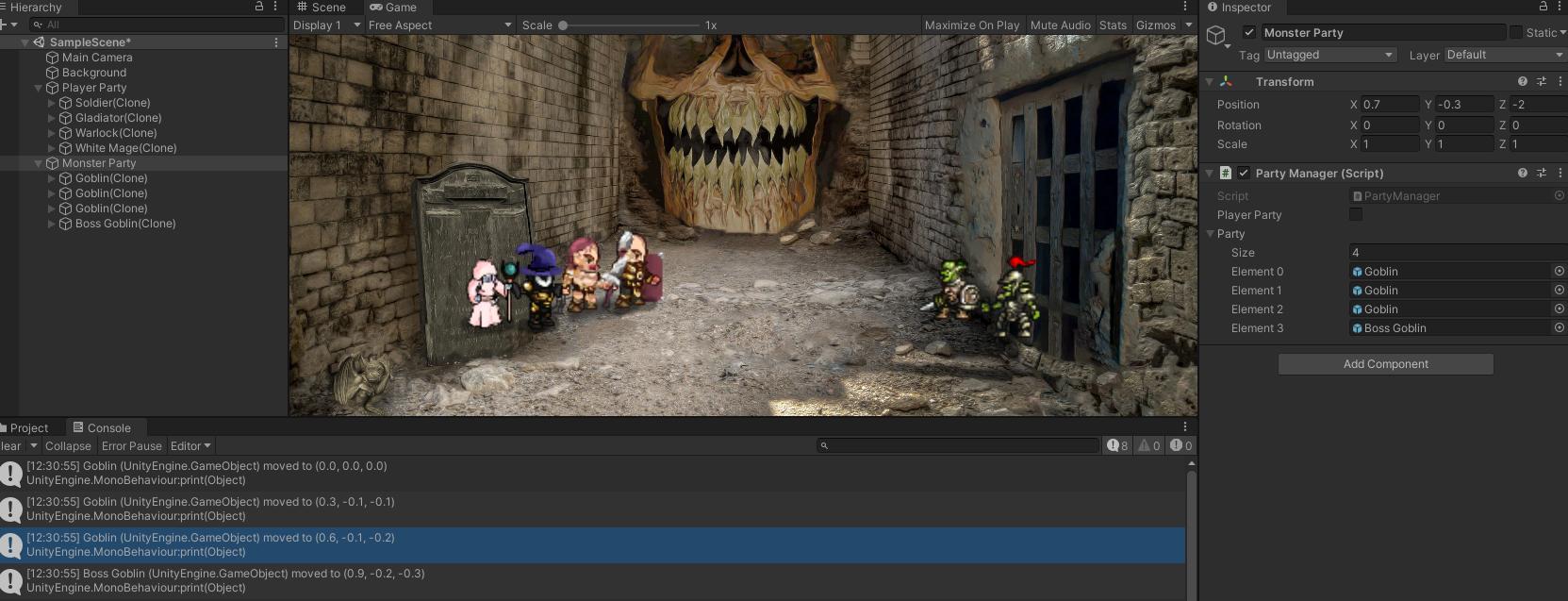
Task: Collapse the Transform component foldout
Action: (1210, 82)
